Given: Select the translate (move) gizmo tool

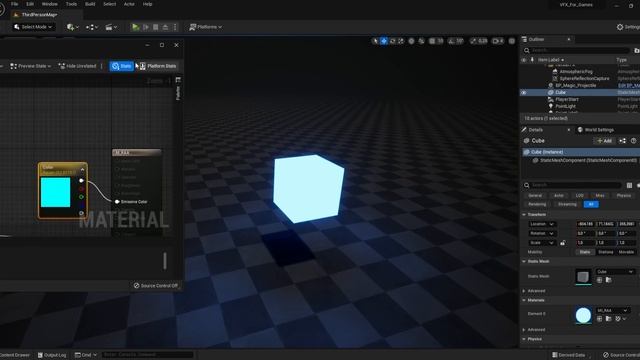Looking at the screenshot, I should [x=384, y=41].
